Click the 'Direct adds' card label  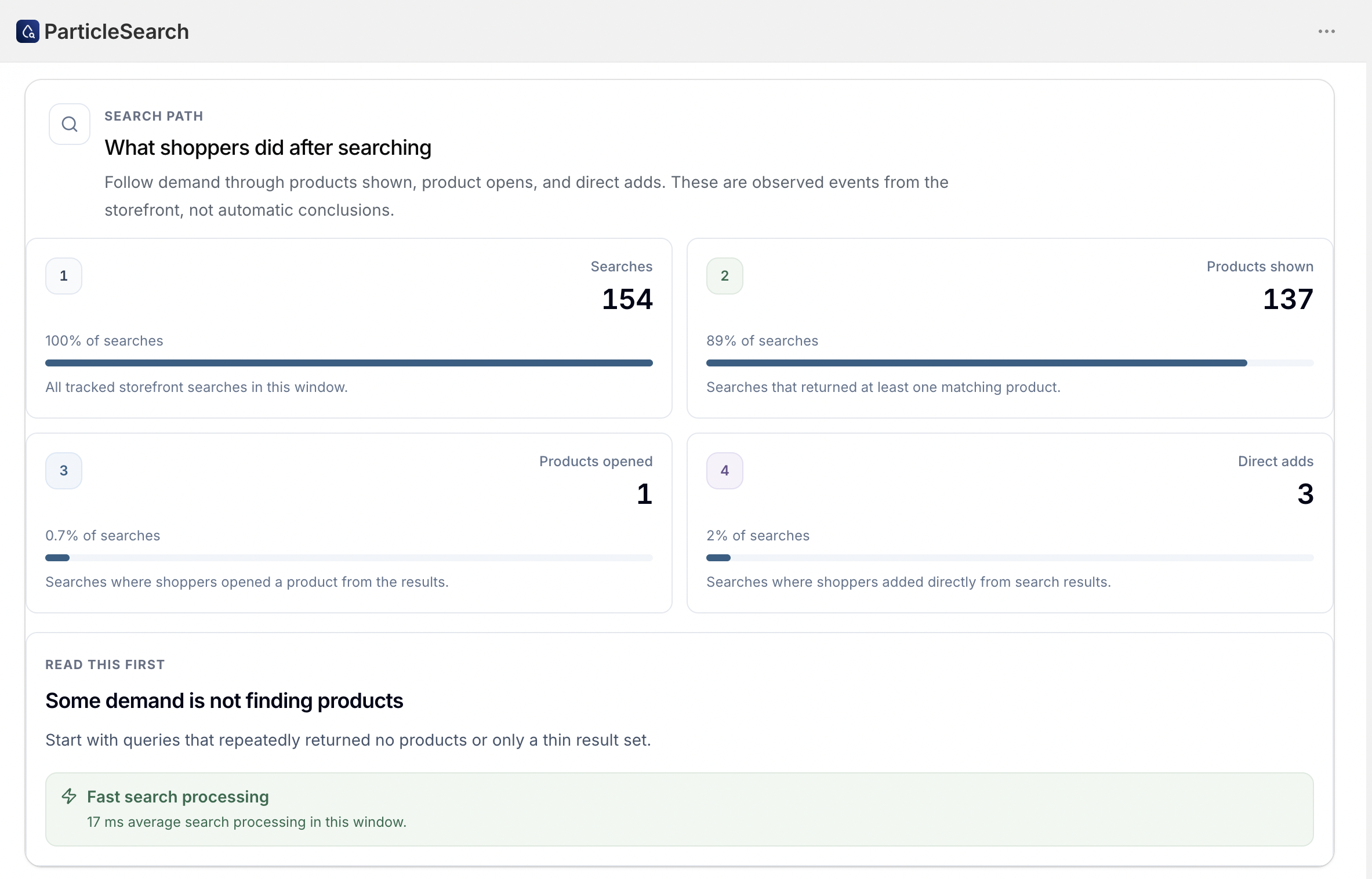point(1276,462)
